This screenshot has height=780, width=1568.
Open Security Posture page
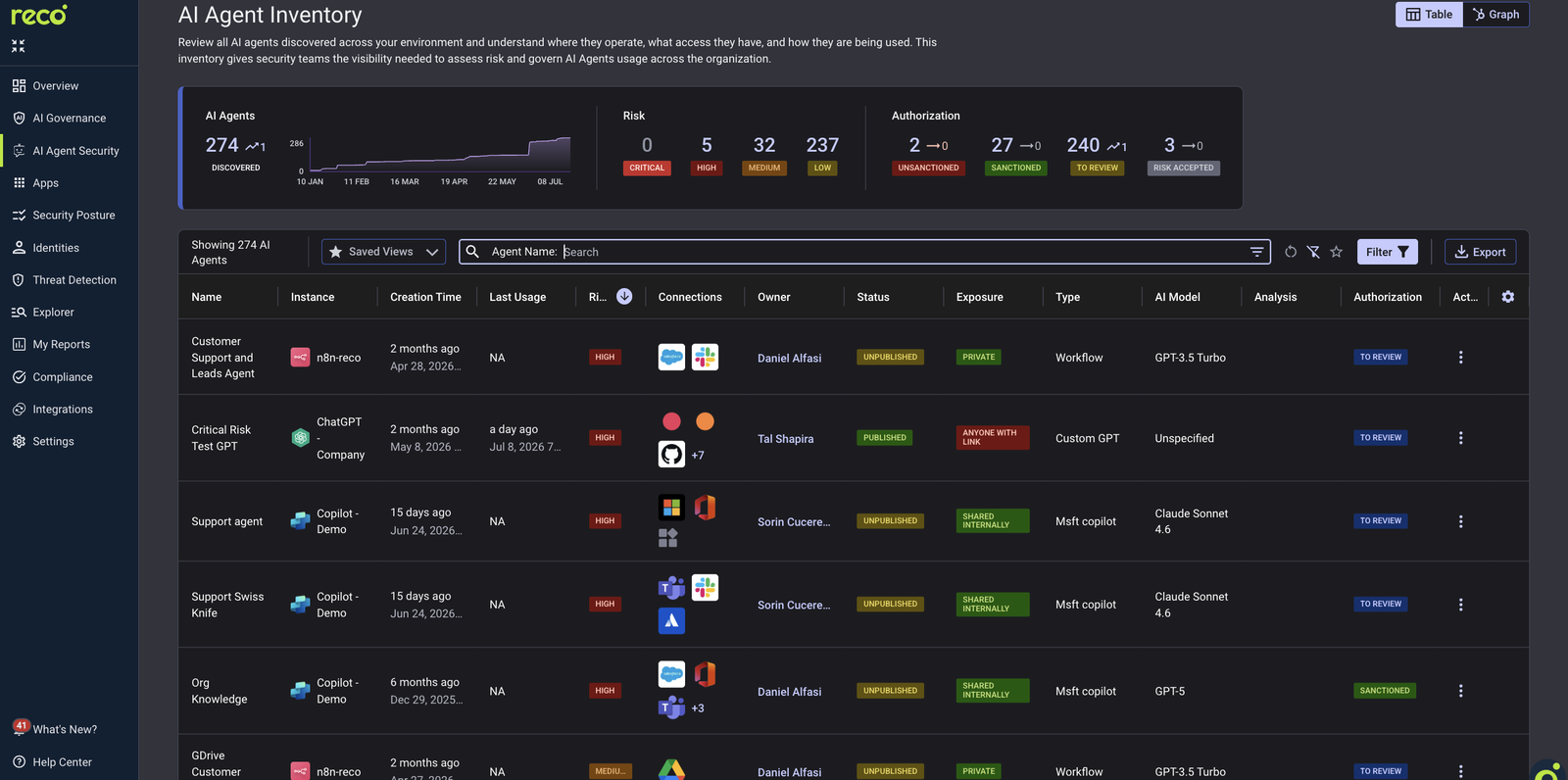[x=73, y=216]
